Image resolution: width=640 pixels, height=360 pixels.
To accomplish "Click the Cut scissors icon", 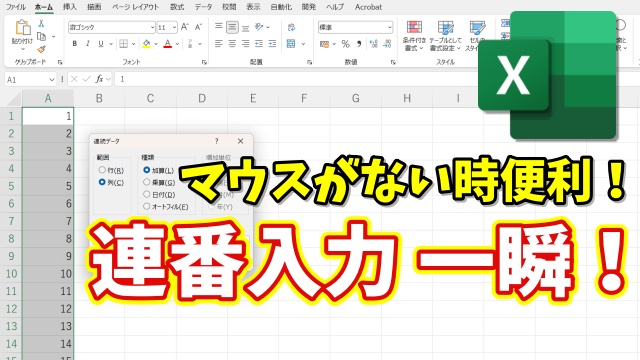I will click(x=41, y=24).
